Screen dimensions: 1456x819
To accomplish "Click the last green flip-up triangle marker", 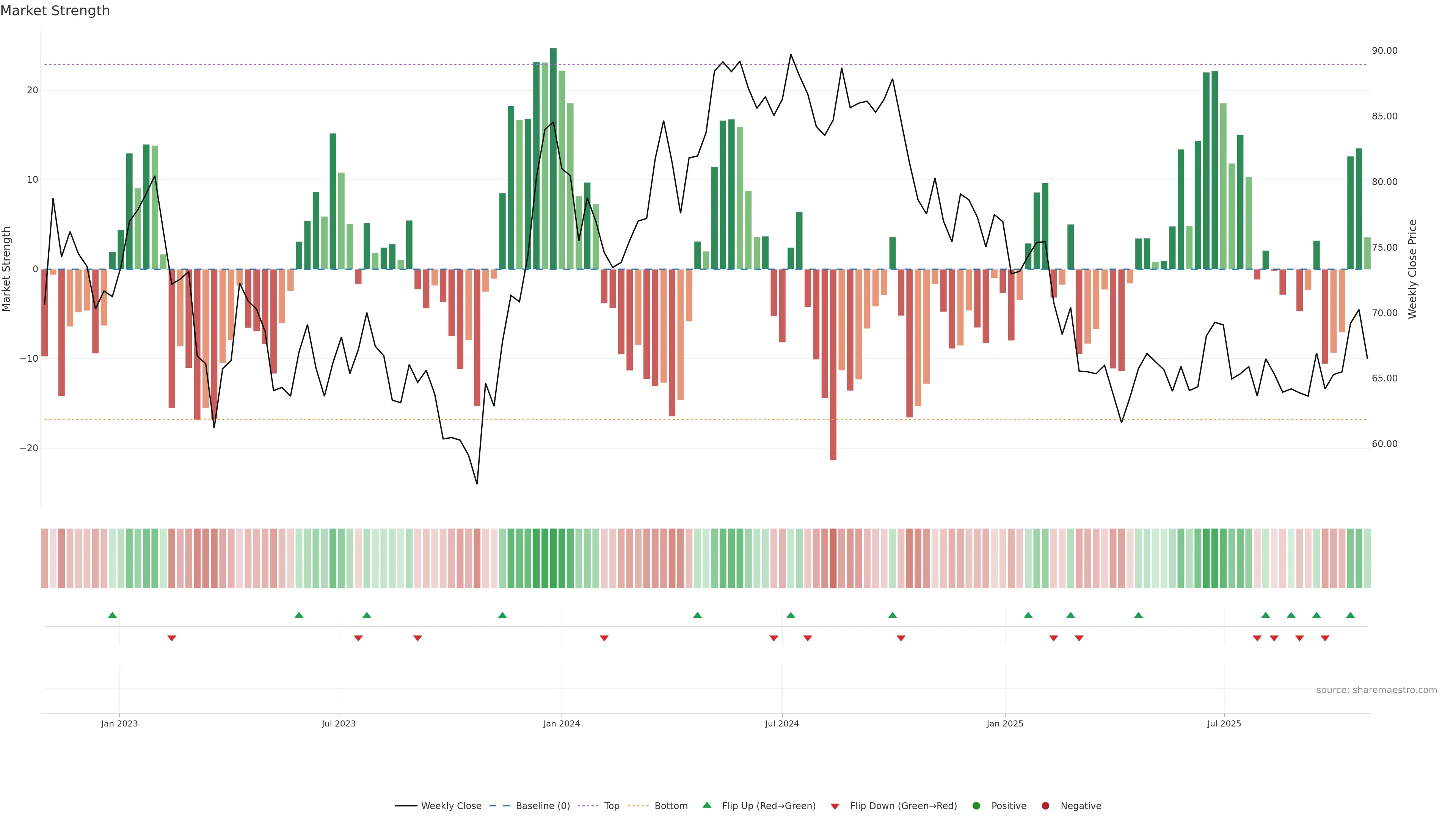I will (1350, 615).
